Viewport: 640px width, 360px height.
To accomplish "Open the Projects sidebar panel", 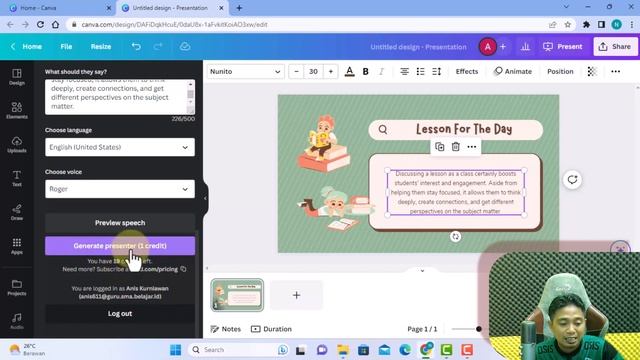I will (x=17, y=287).
